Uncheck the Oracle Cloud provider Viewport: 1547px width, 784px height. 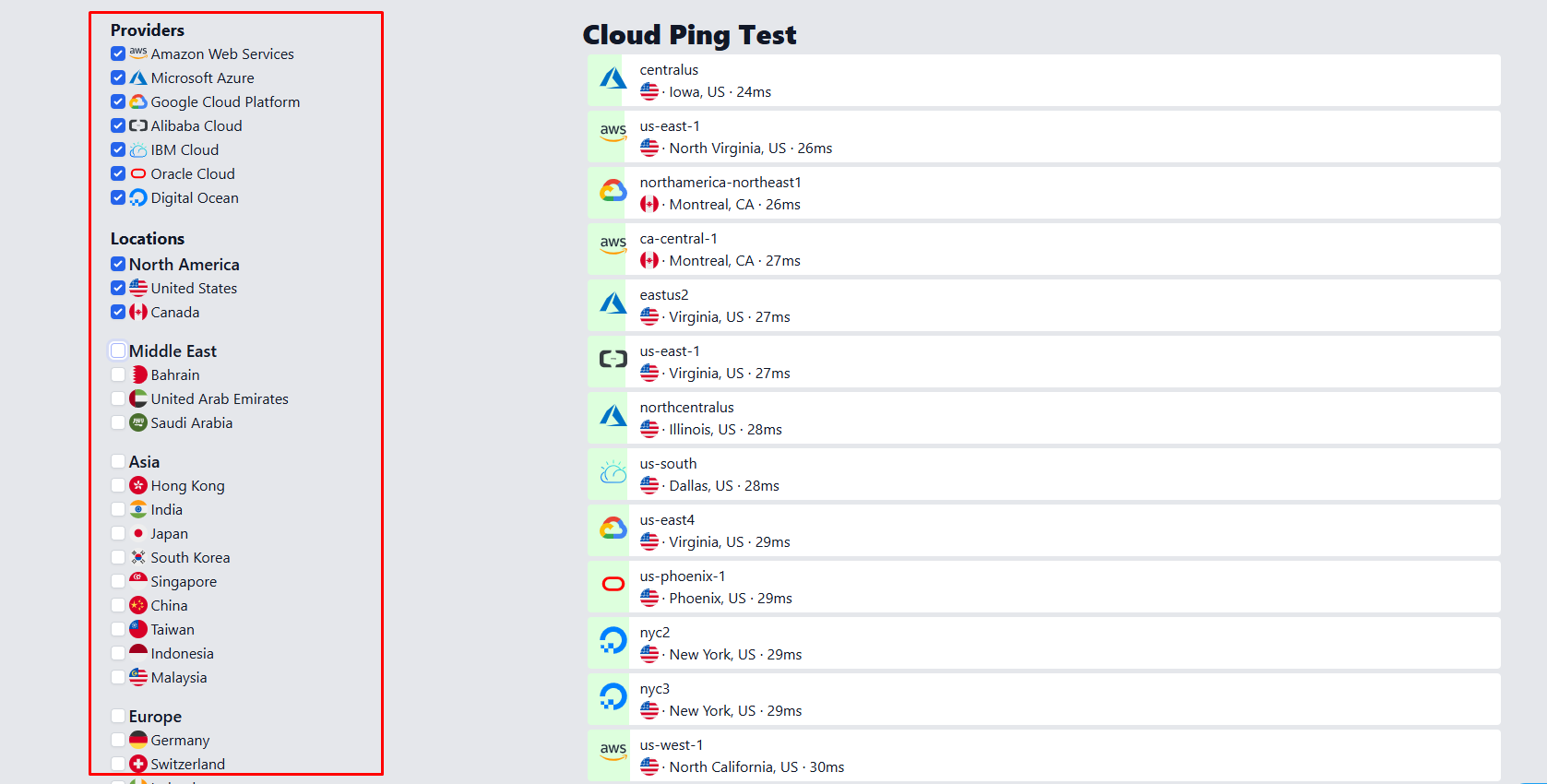118,173
